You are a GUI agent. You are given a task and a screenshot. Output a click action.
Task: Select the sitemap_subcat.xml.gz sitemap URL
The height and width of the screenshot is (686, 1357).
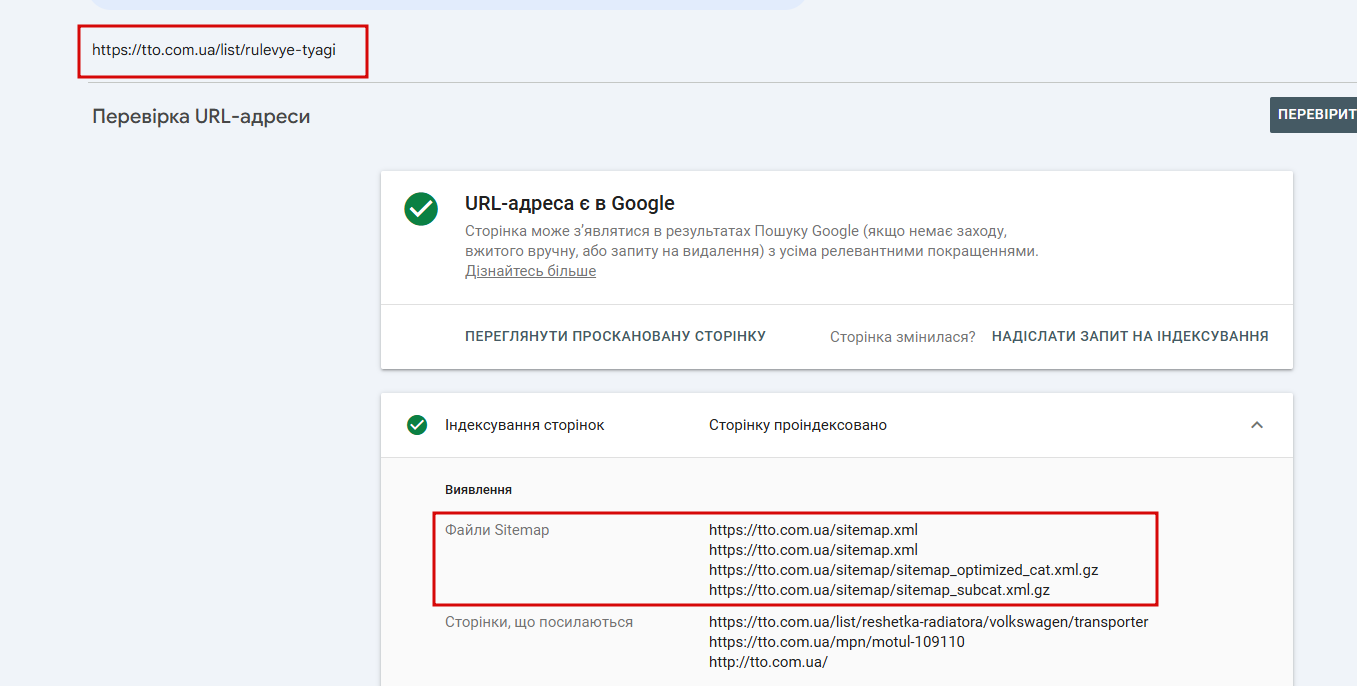pyautogui.click(x=879, y=590)
